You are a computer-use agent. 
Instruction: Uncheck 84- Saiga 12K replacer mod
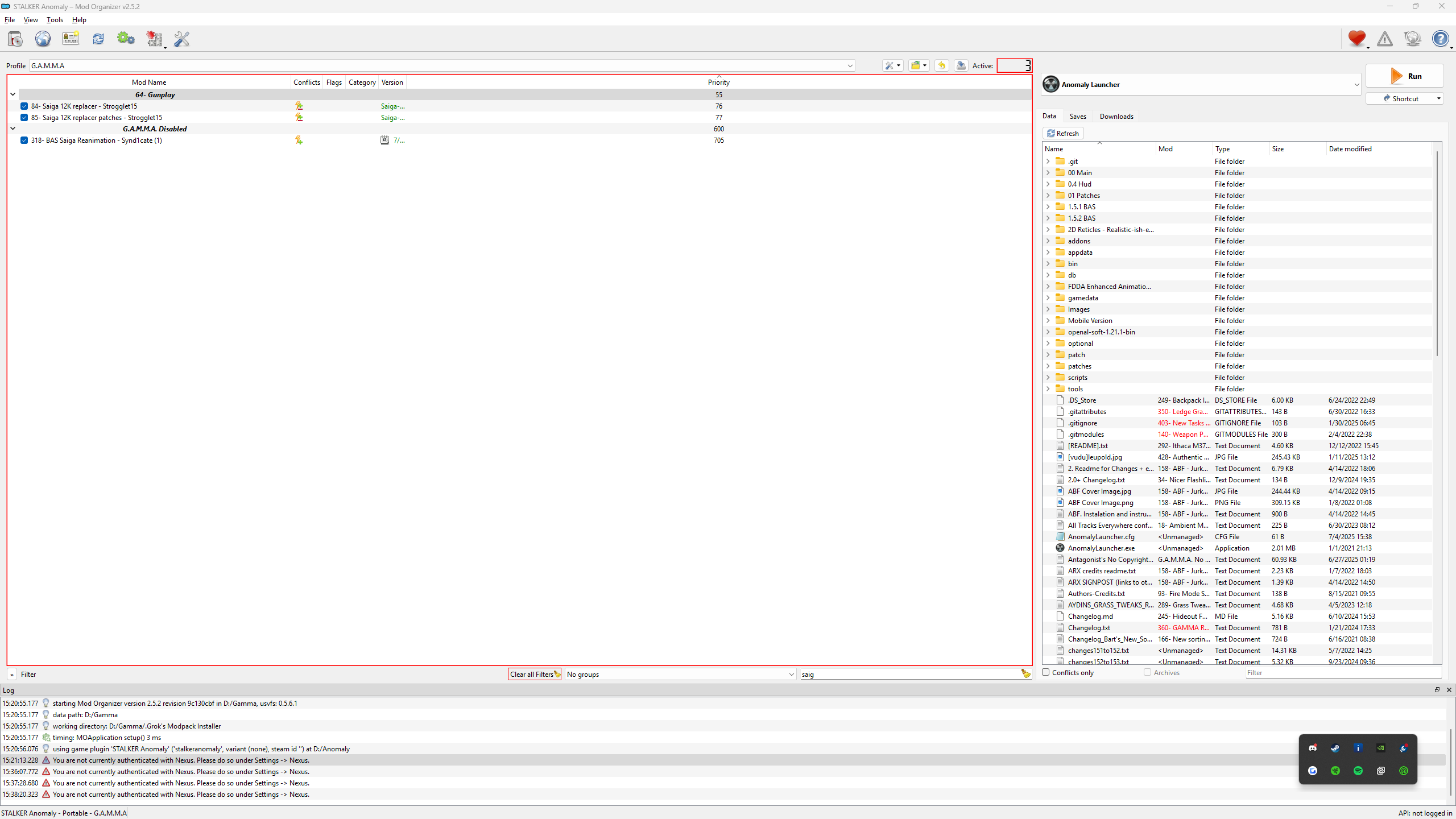pos(24,106)
